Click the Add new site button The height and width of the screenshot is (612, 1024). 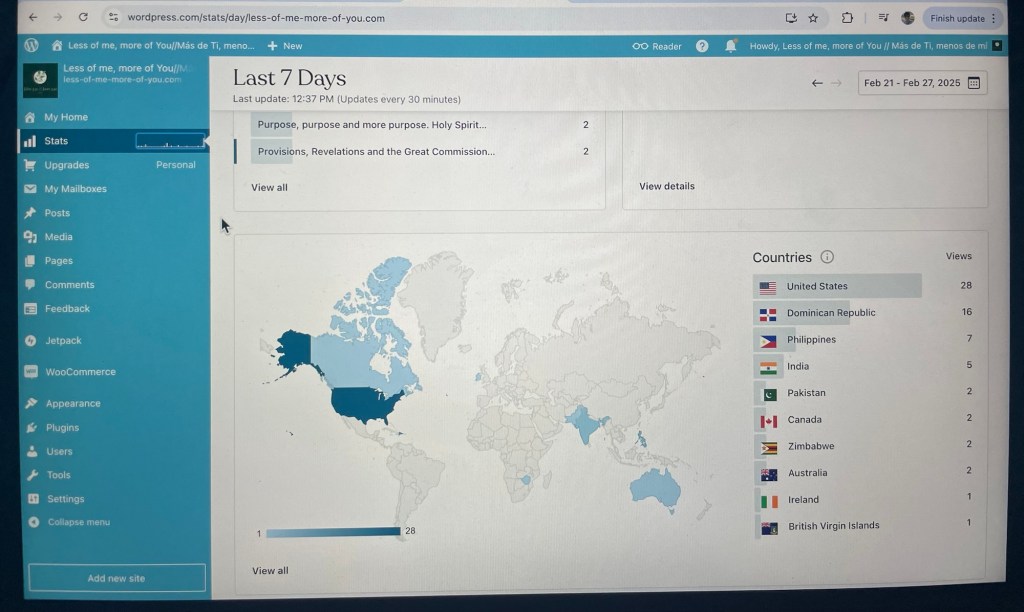tap(116, 578)
